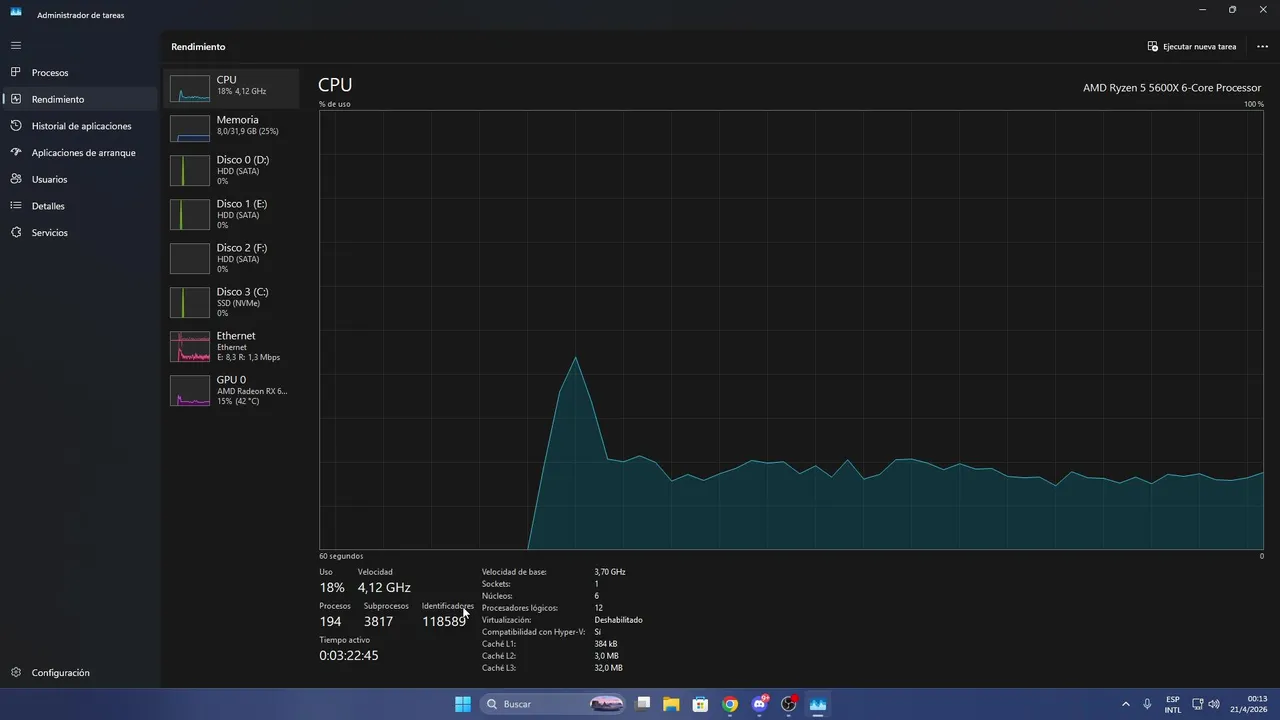The width and height of the screenshot is (1280, 720).
Task: Click the Rendimiento page heading
Action: coord(198,47)
